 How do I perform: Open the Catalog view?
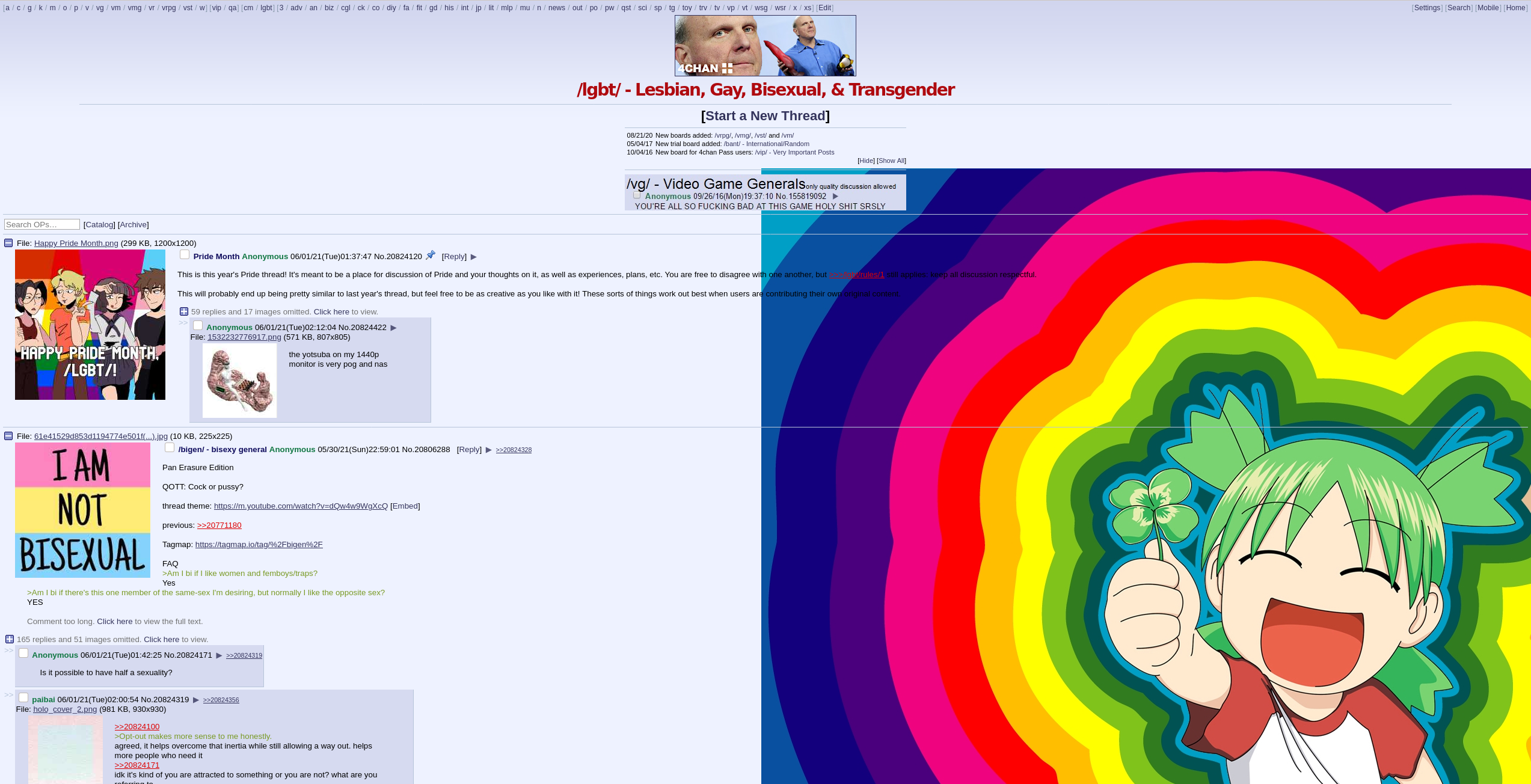click(99, 224)
